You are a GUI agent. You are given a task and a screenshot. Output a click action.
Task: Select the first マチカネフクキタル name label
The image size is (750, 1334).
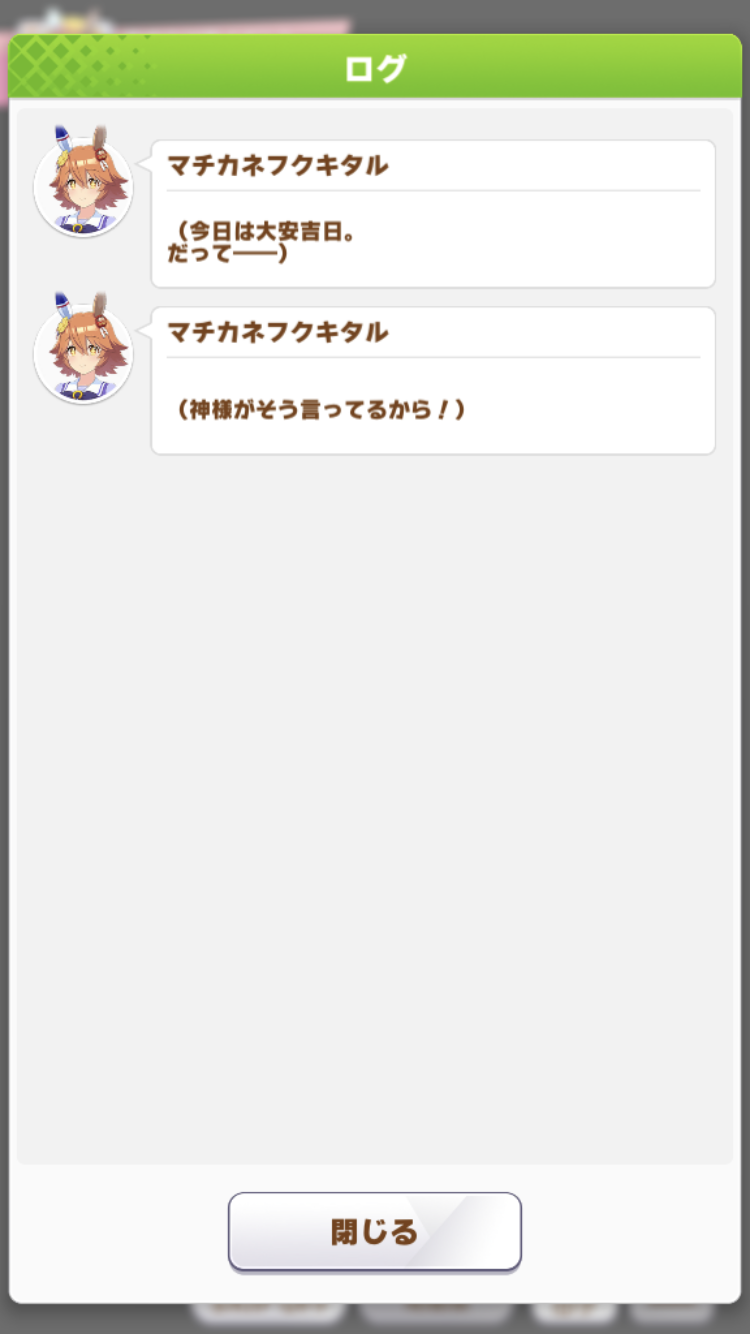pyautogui.click(x=277, y=166)
